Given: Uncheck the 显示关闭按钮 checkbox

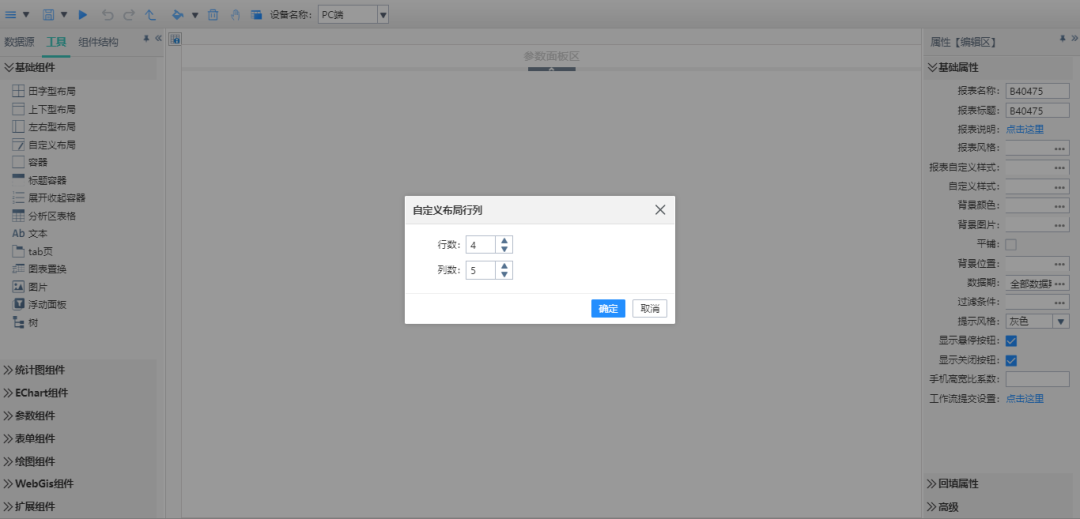Looking at the screenshot, I should [1011, 360].
